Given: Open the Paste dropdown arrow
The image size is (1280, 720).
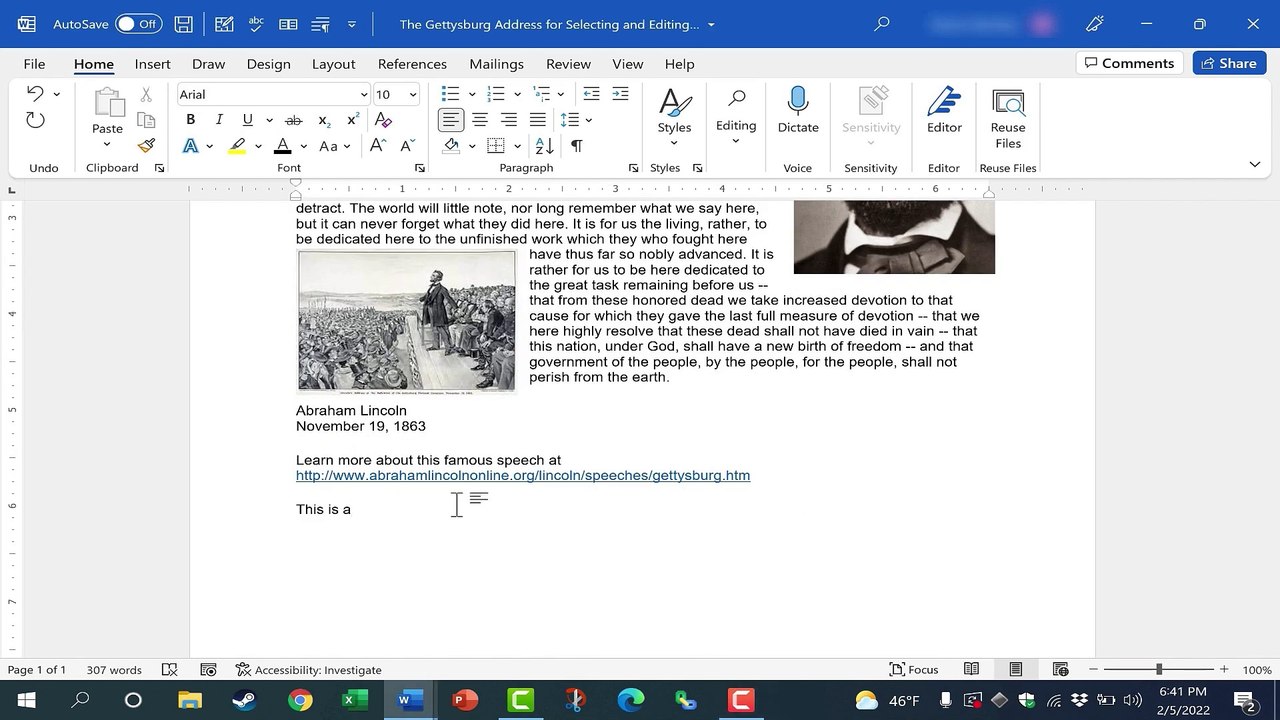Looking at the screenshot, I should (x=107, y=144).
